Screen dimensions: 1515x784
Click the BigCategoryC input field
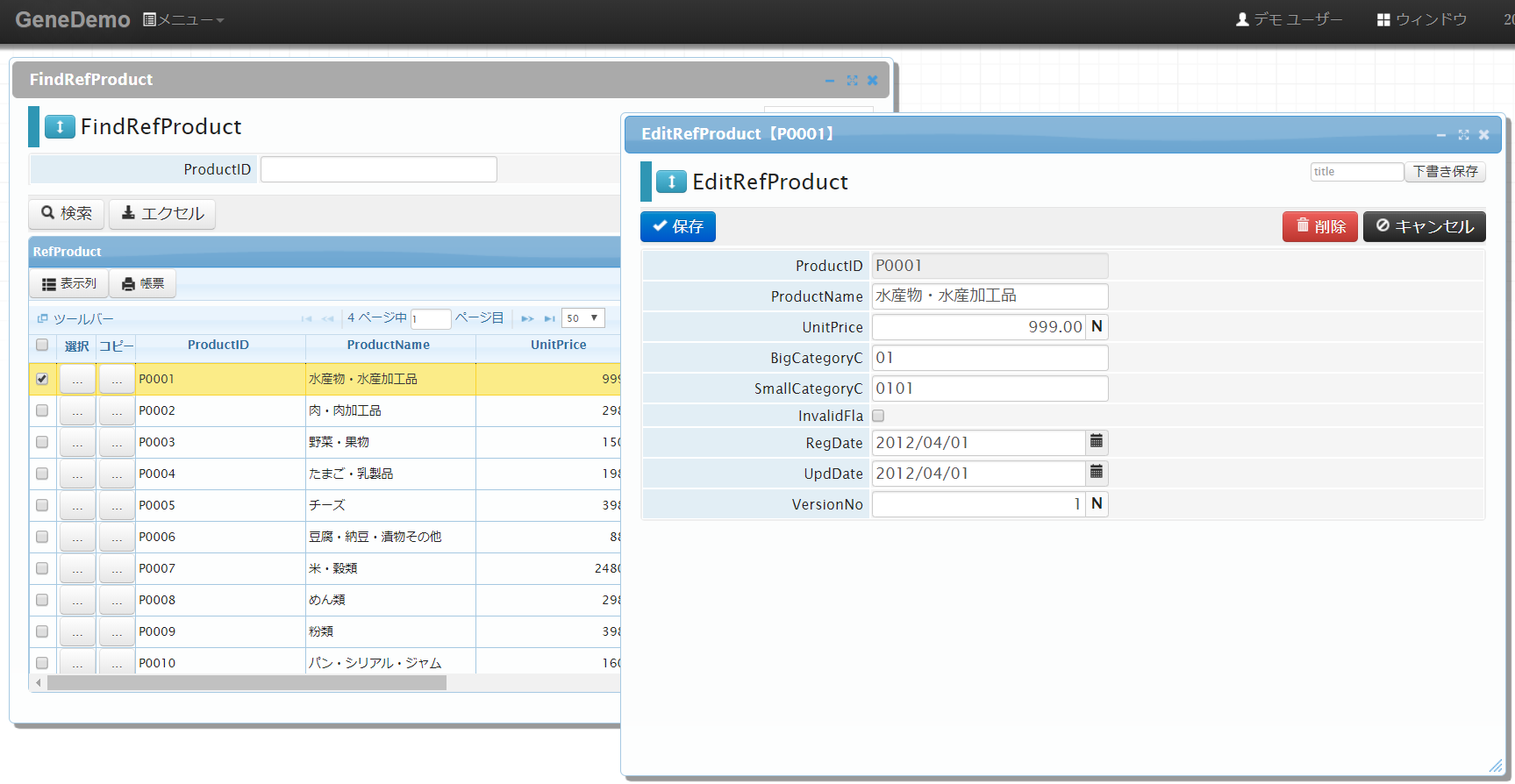pos(990,357)
